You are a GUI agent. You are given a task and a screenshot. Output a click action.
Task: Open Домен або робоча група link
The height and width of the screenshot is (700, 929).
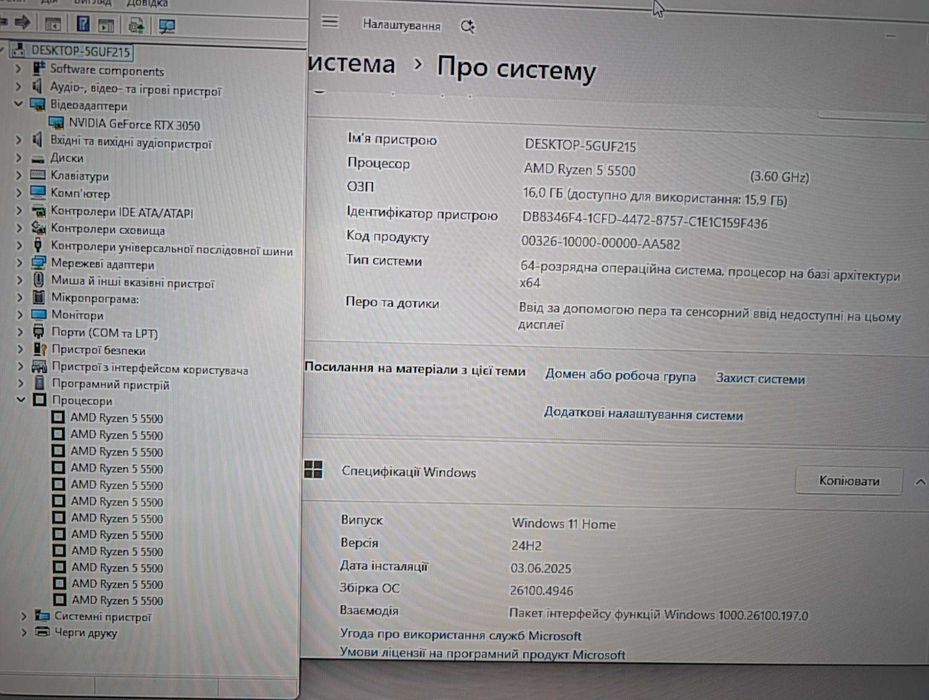(620, 375)
